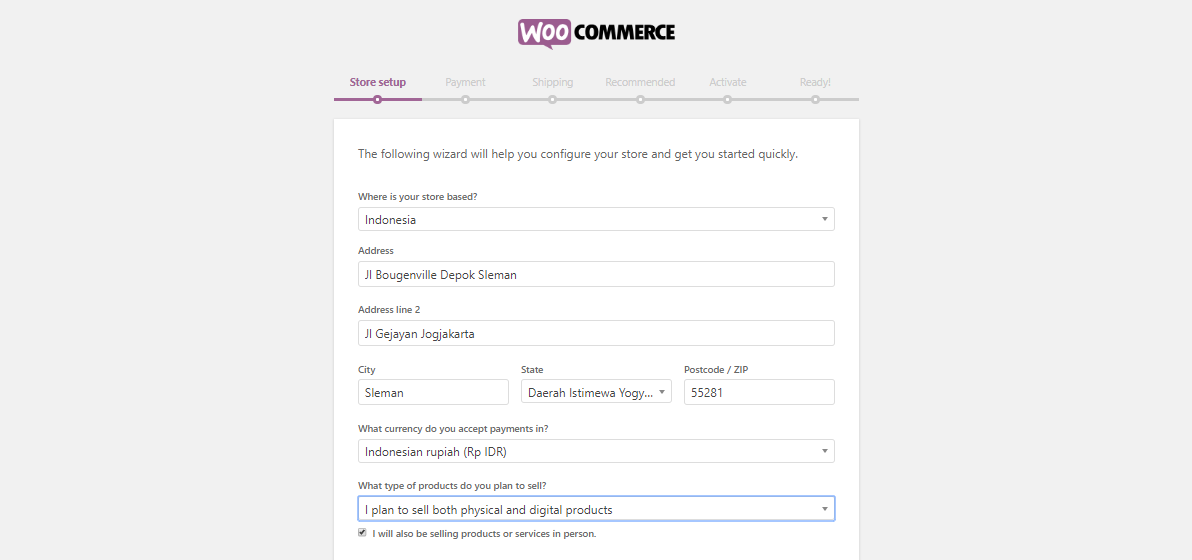Click the Store setup step marker

pyautogui.click(x=377, y=99)
